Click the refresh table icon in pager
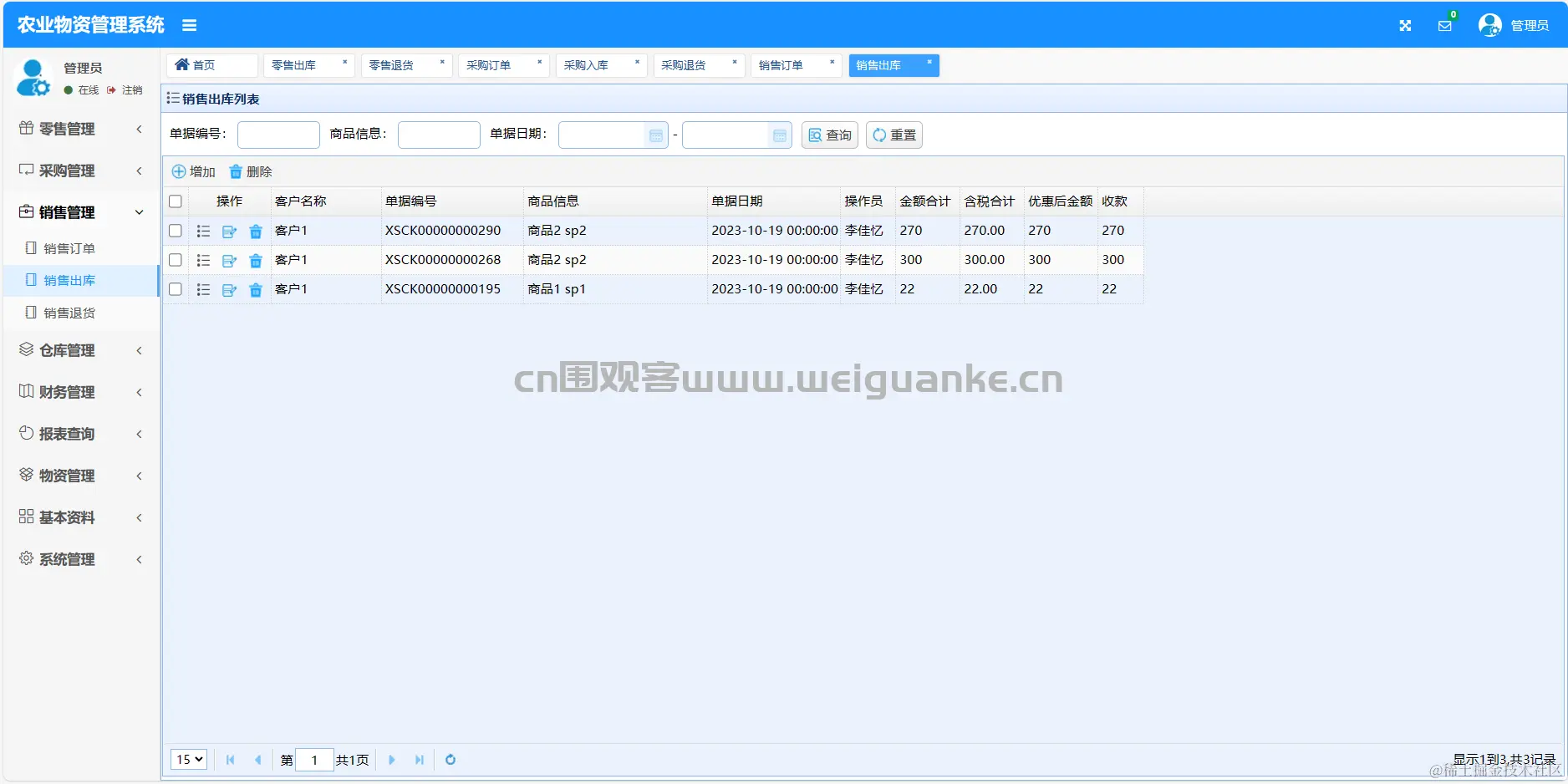This screenshot has height=784, width=1568. [451, 760]
